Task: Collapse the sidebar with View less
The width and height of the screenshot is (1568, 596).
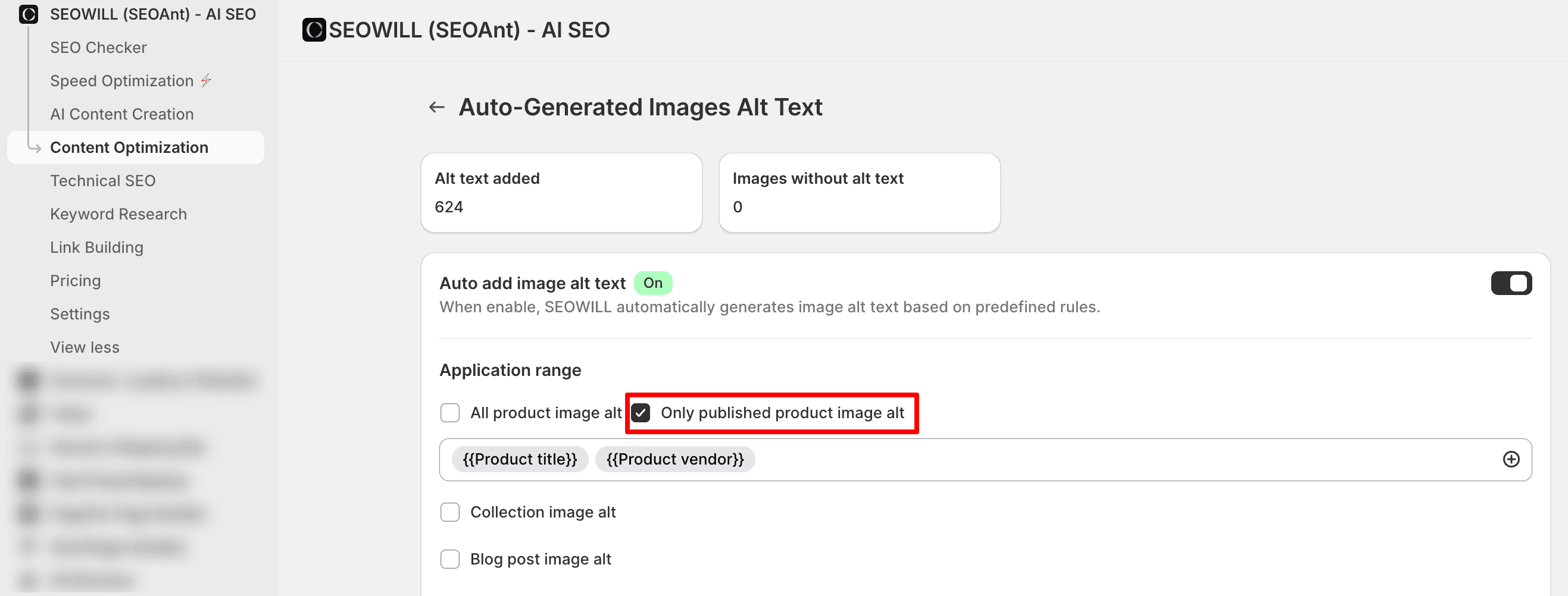Action: click(x=85, y=347)
